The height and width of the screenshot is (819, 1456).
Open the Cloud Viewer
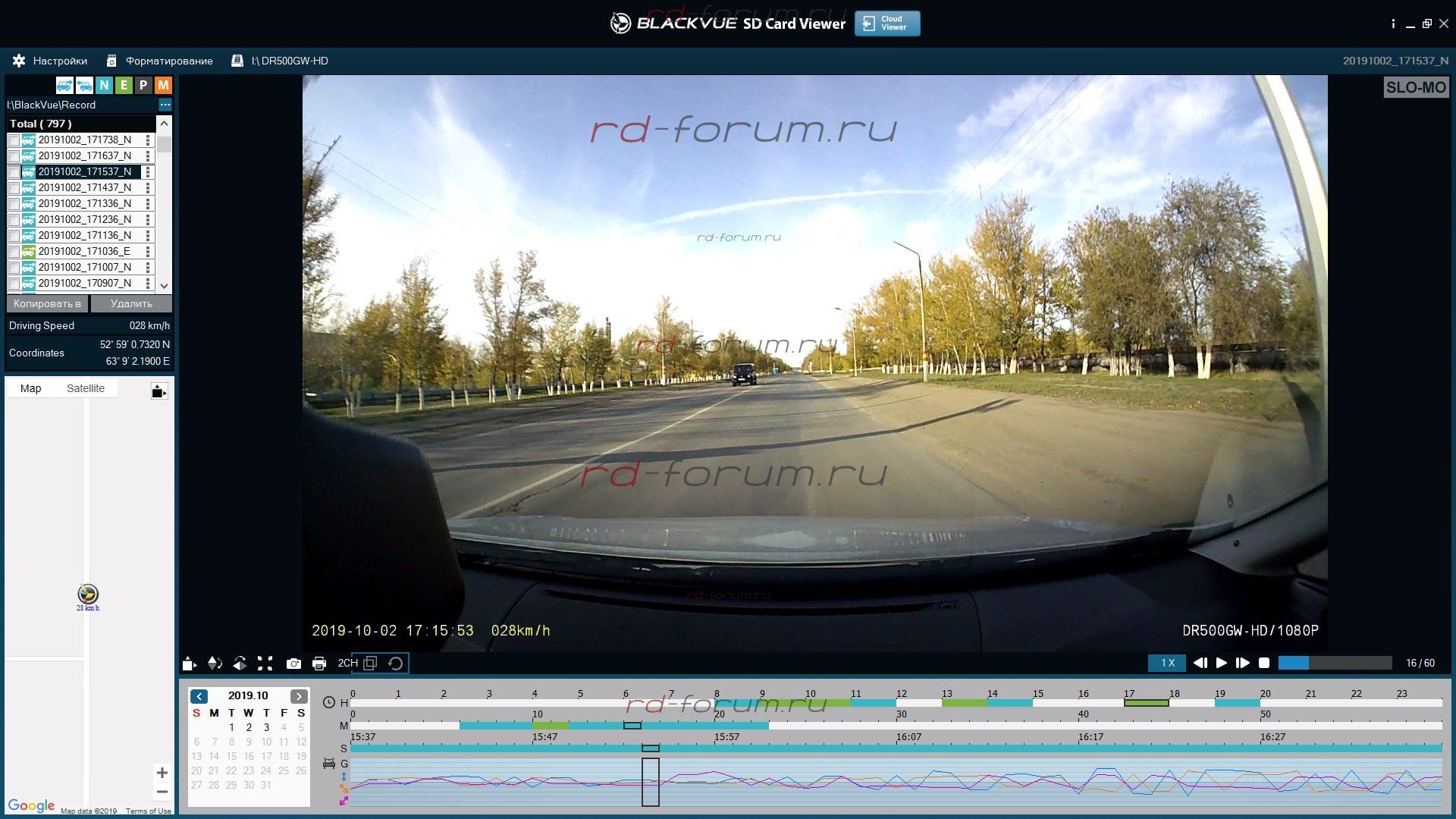[x=886, y=24]
